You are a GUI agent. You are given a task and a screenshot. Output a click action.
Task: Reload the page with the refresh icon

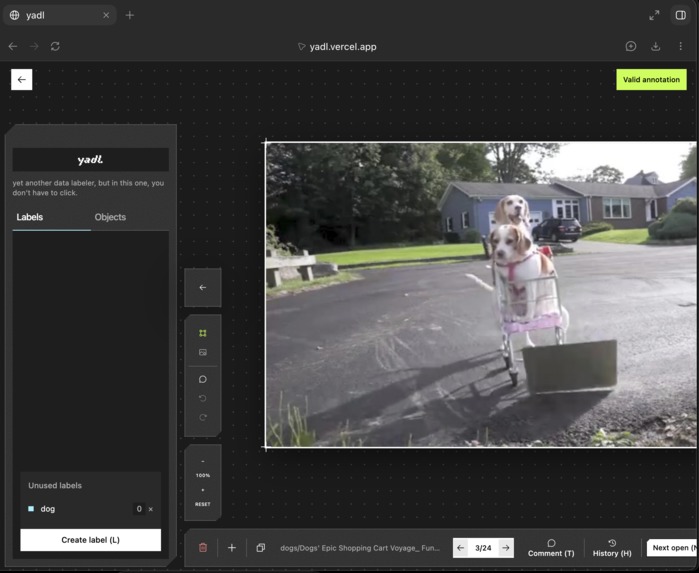coord(55,46)
